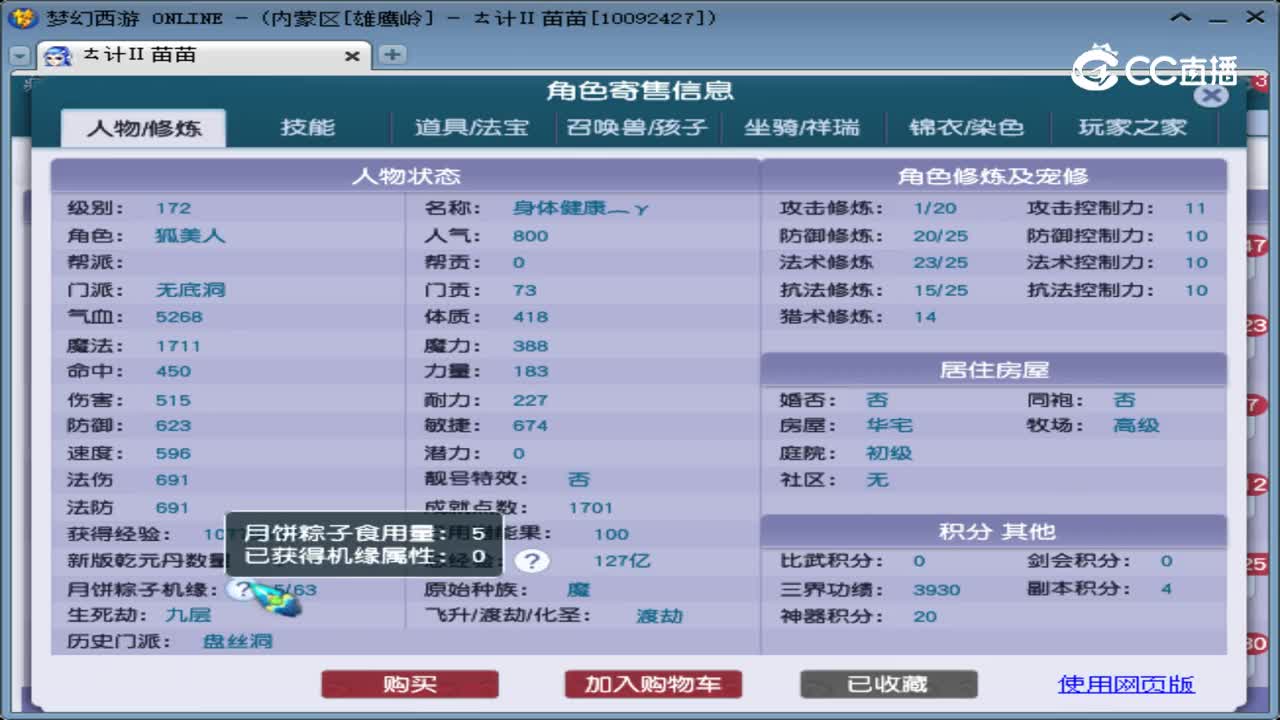1280x720 pixels.
Task: Click the question mark near 月饼粽子机缘
Action: 238,590
